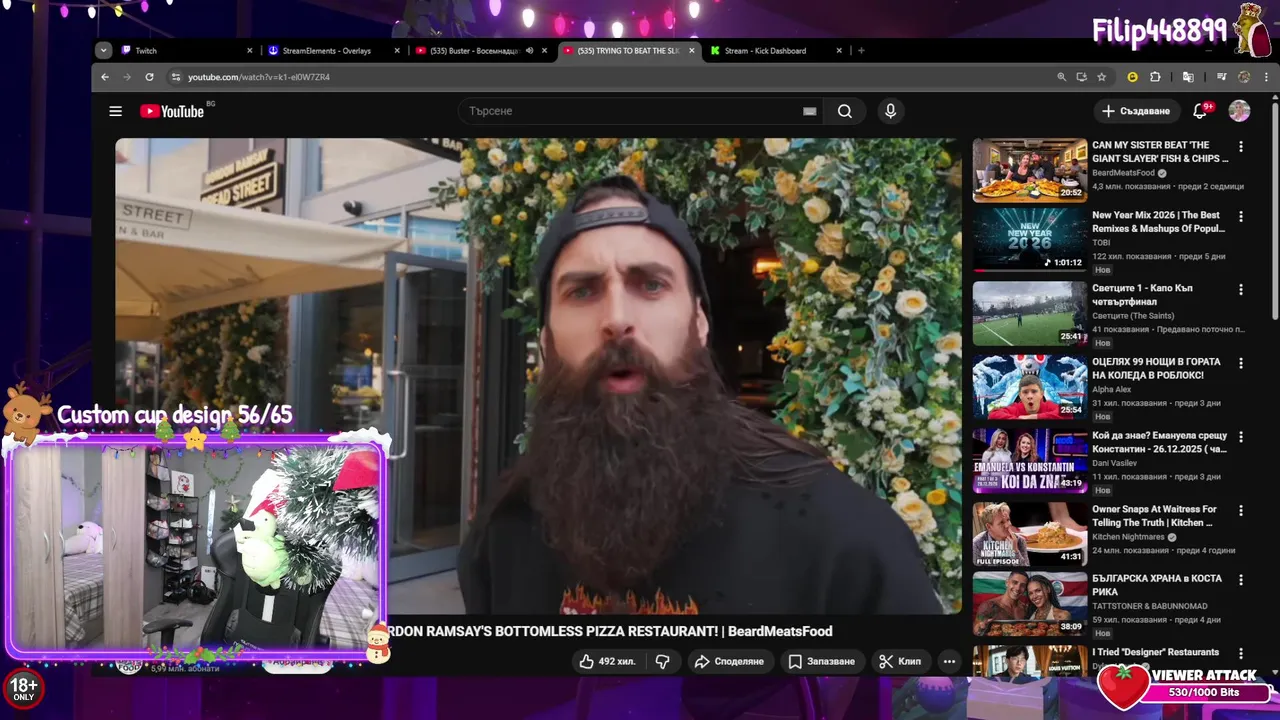This screenshot has height=720, width=1280.
Task: Open ОЦЕЛЯХ 99 НОЩИ Roblox thumbnail
Action: point(1030,387)
